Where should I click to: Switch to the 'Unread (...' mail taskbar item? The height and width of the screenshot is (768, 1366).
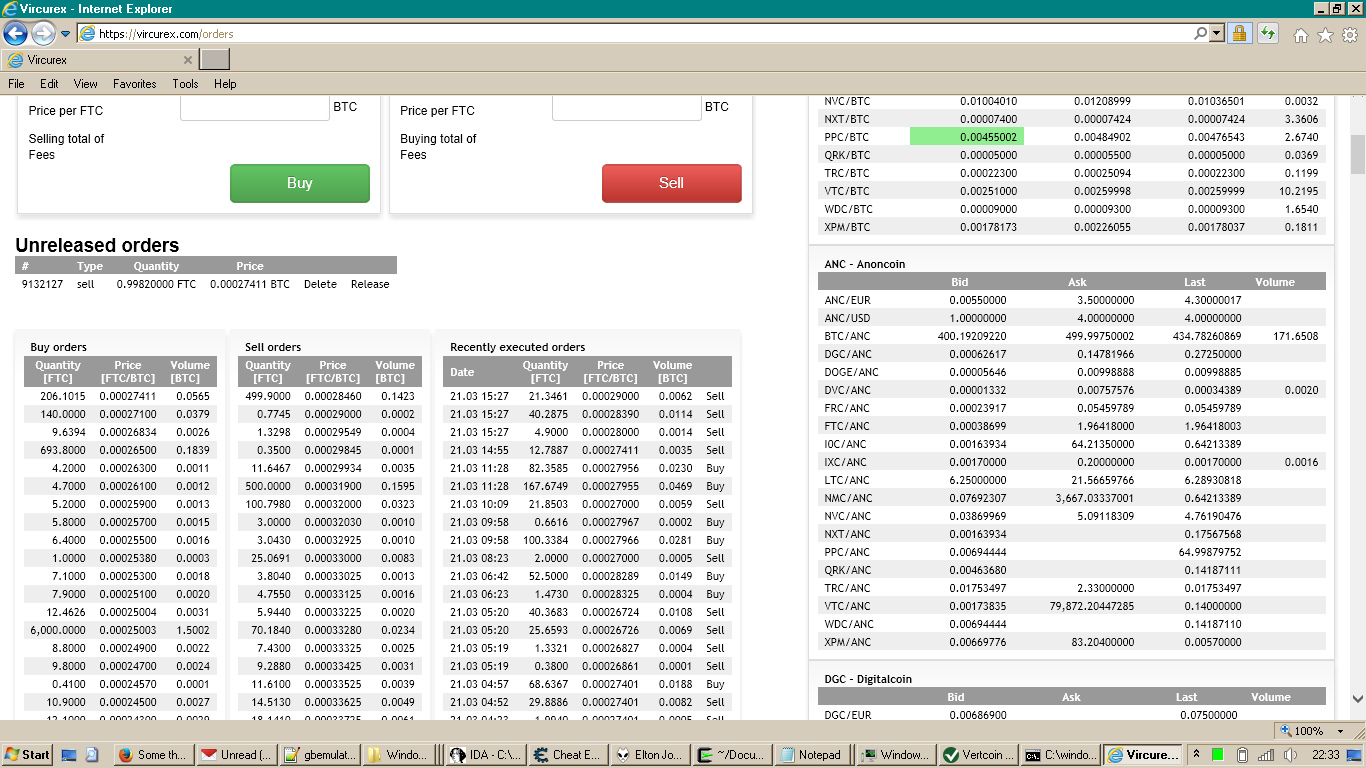tap(235, 755)
